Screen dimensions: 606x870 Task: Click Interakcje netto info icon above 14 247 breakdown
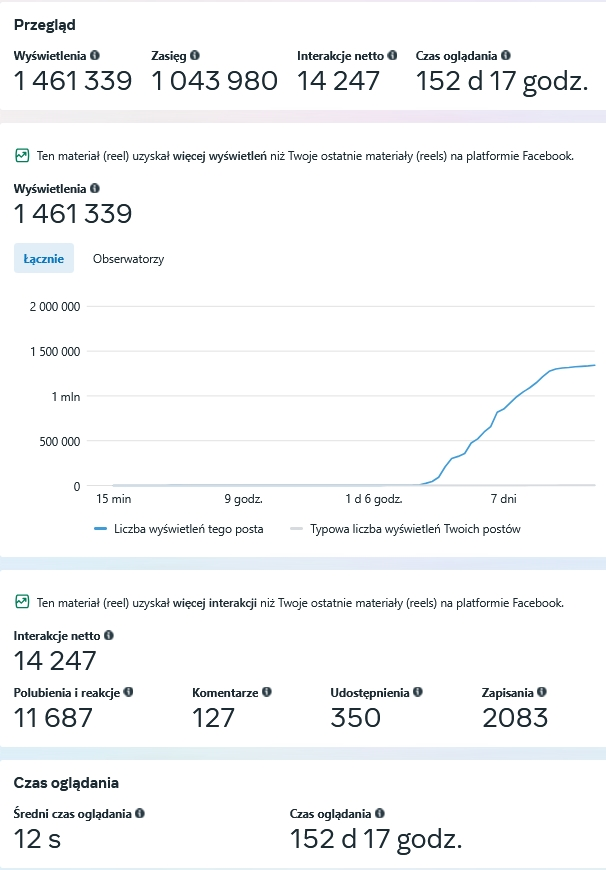109,635
